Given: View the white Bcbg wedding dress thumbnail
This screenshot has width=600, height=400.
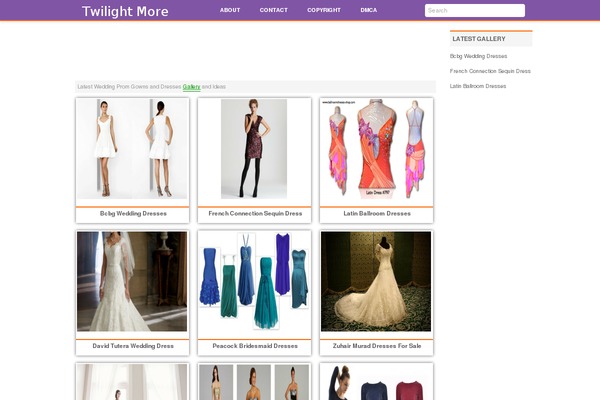Looking at the screenshot, I should (132, 149).
